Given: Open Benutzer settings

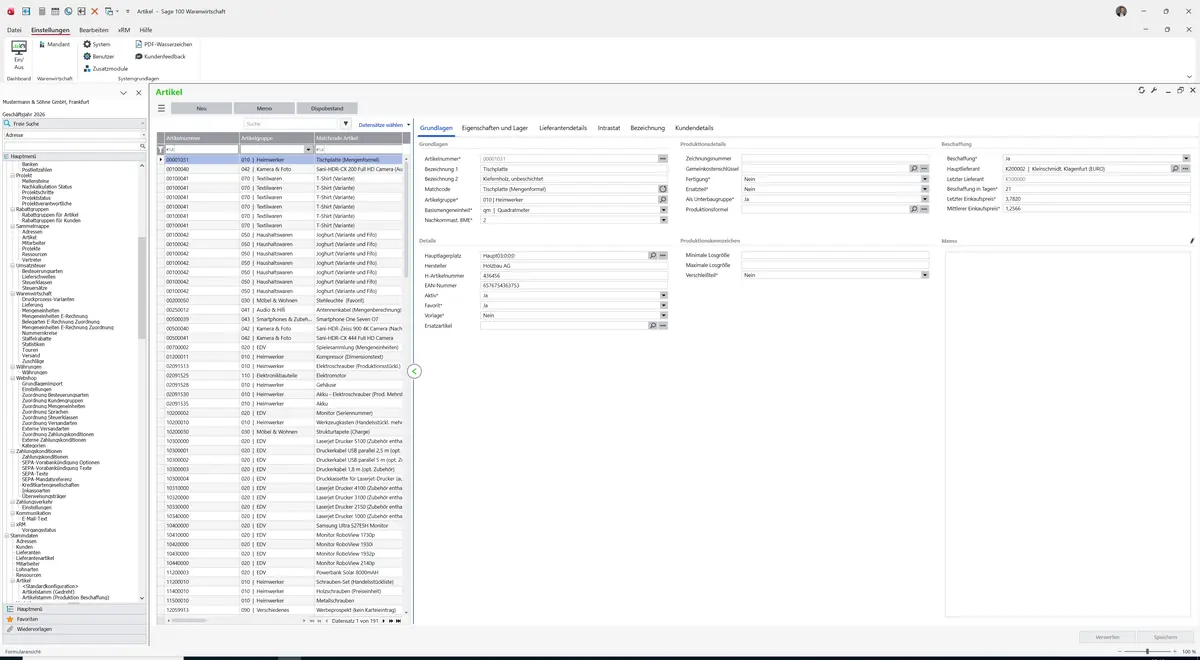Looking at the screenshot, I should 99,56.
